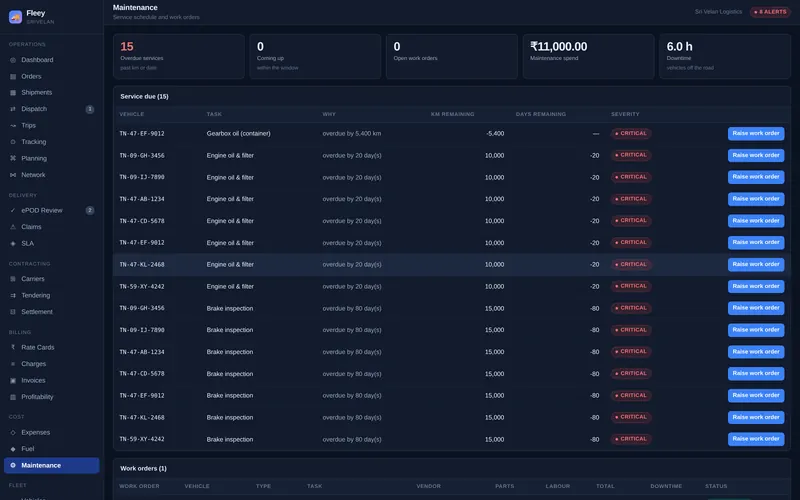This screenshot has width=800, height=500.
Task: Click the Fleey truck logo icon
Action: point(15,17)
